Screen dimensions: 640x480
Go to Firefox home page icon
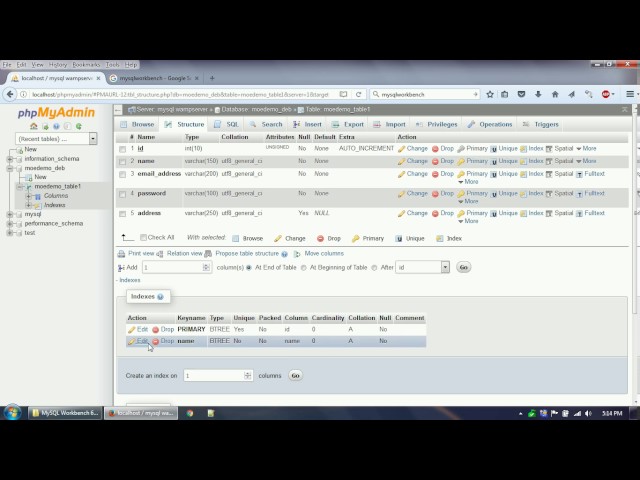(x=555, y=94)
